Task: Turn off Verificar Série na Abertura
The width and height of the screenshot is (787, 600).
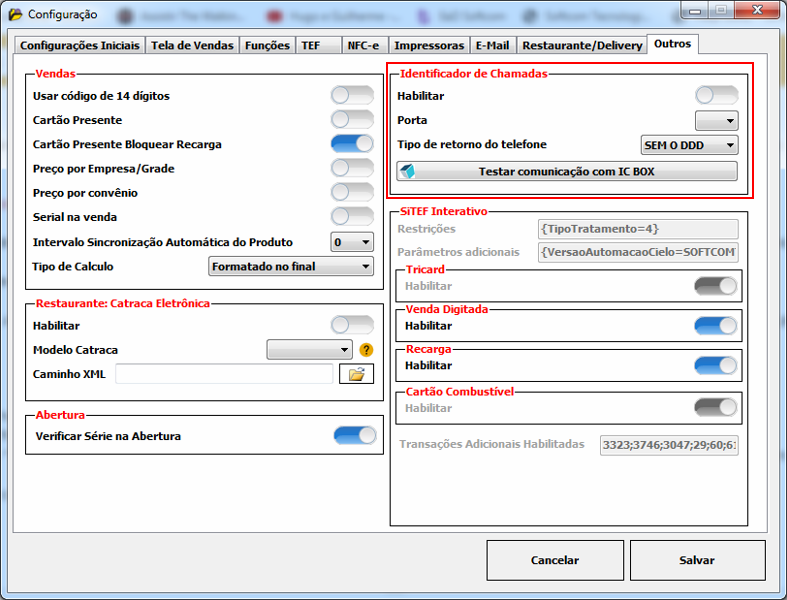Action: click(x=354, y=436)
